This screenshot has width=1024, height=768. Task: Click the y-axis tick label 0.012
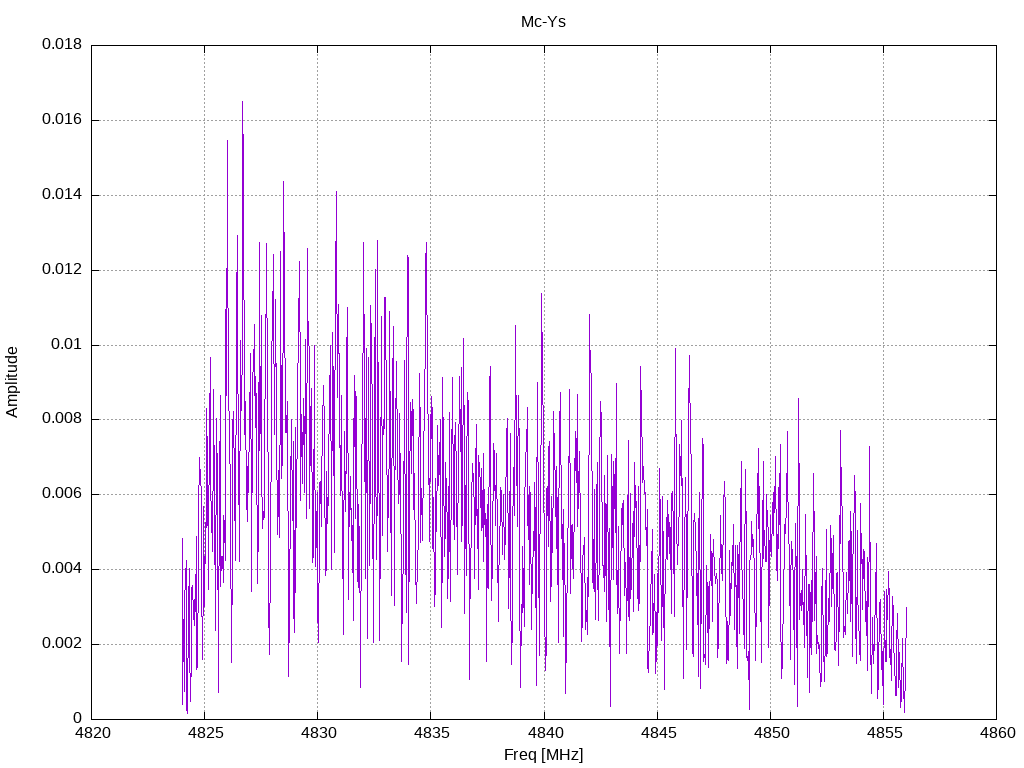point(62,270)
